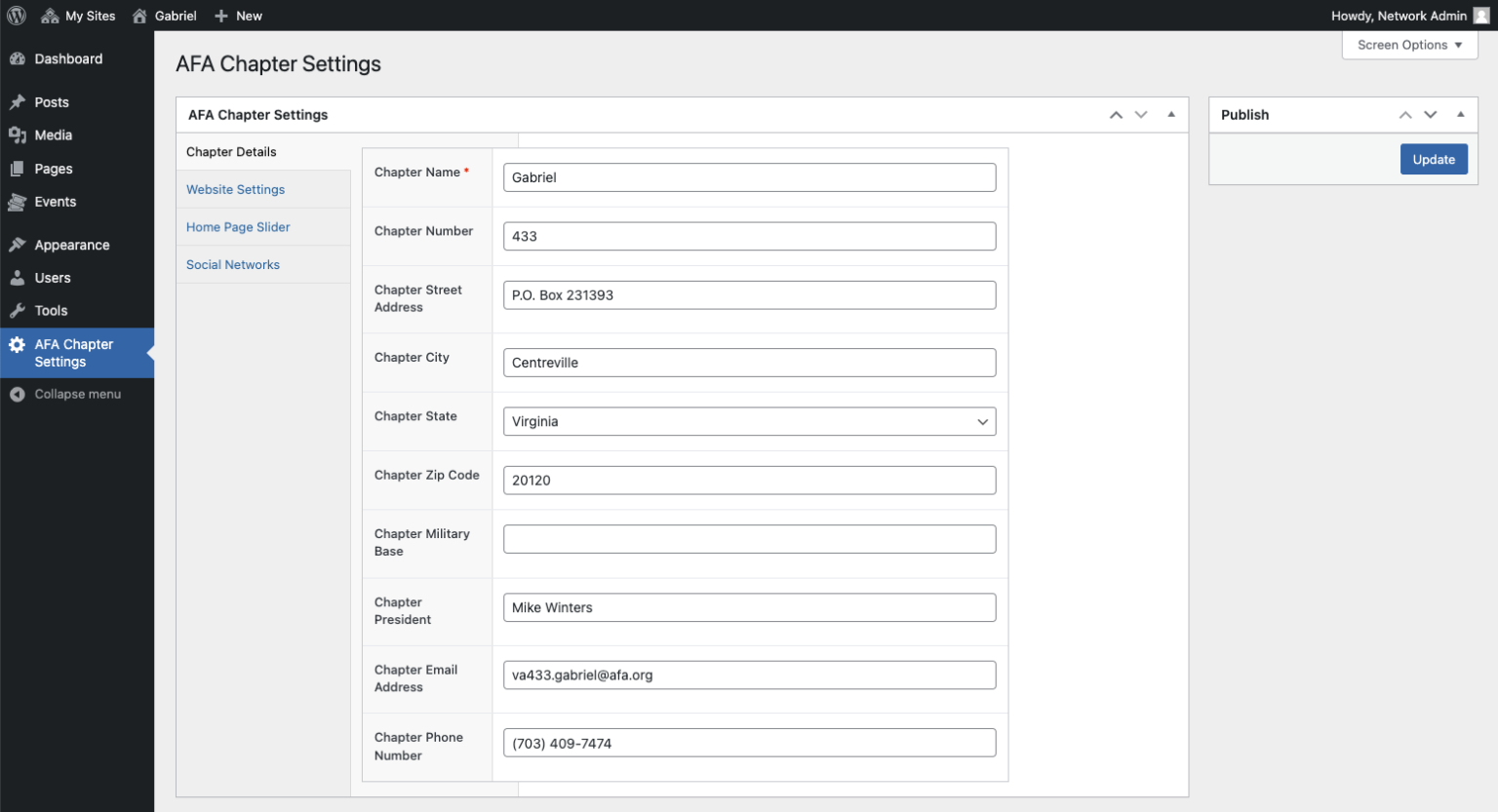Move AFA Chapter Settings box down

click(1141, 115)
